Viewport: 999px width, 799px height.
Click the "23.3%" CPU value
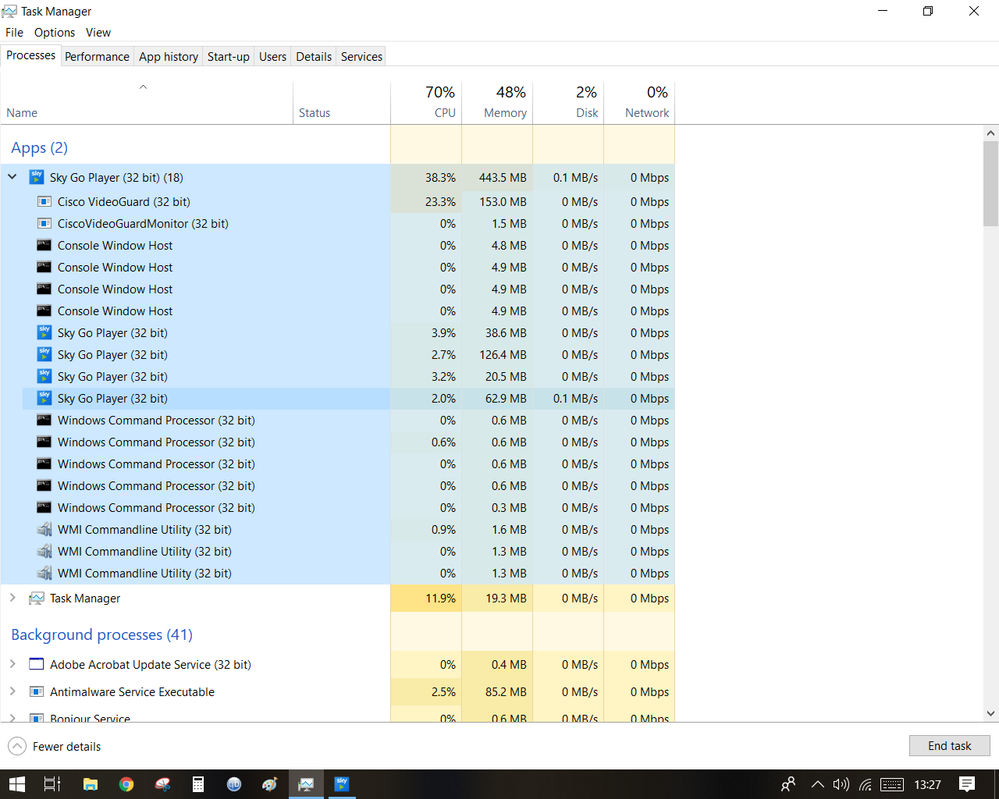(x=440, y=202)
